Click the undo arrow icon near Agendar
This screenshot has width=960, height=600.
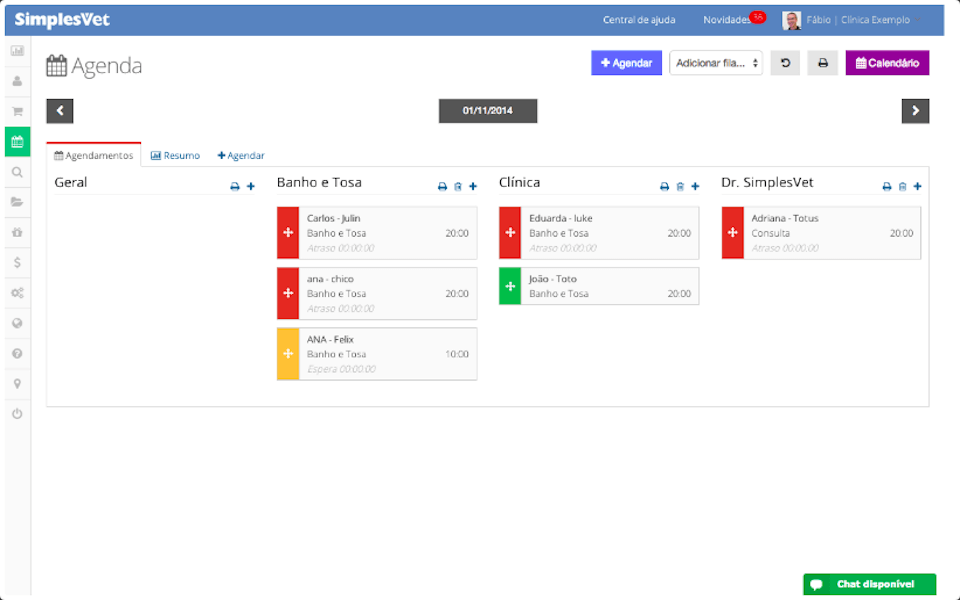pos(785,62)
